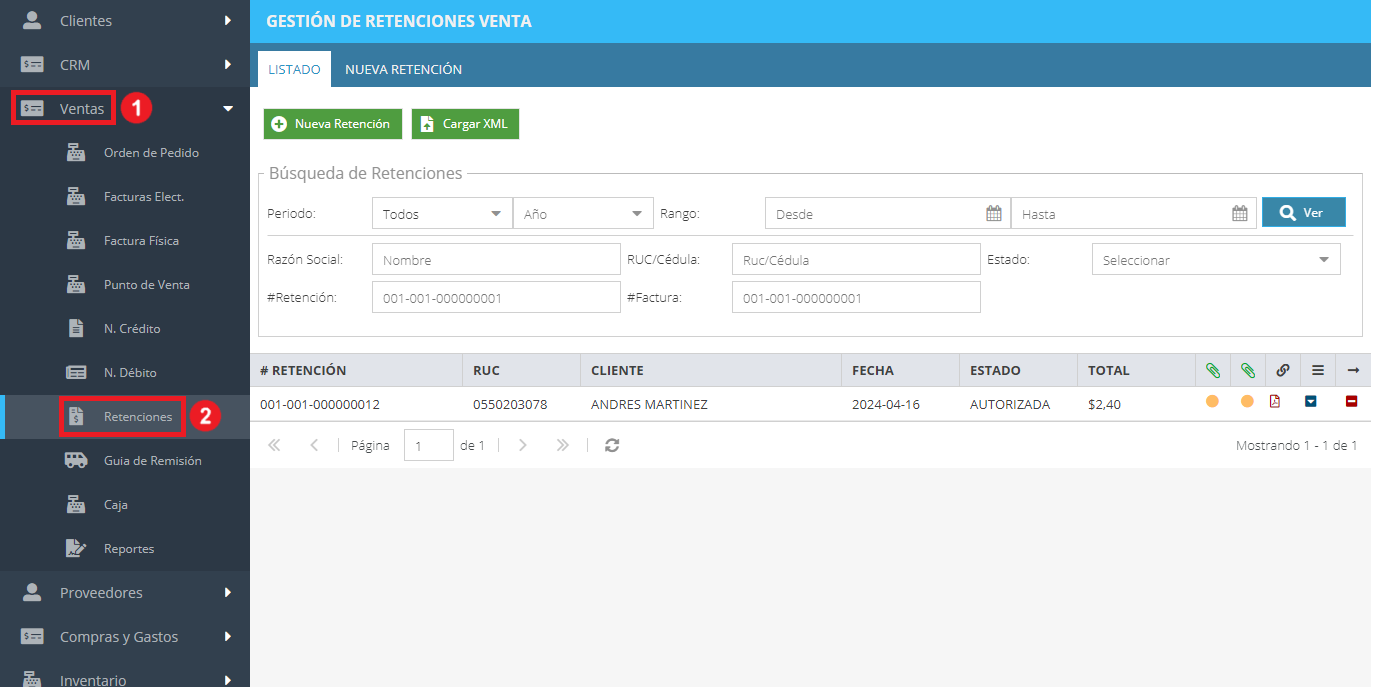
Task: Open the Desde date calendar icon
Action: (x=994, y=213)
